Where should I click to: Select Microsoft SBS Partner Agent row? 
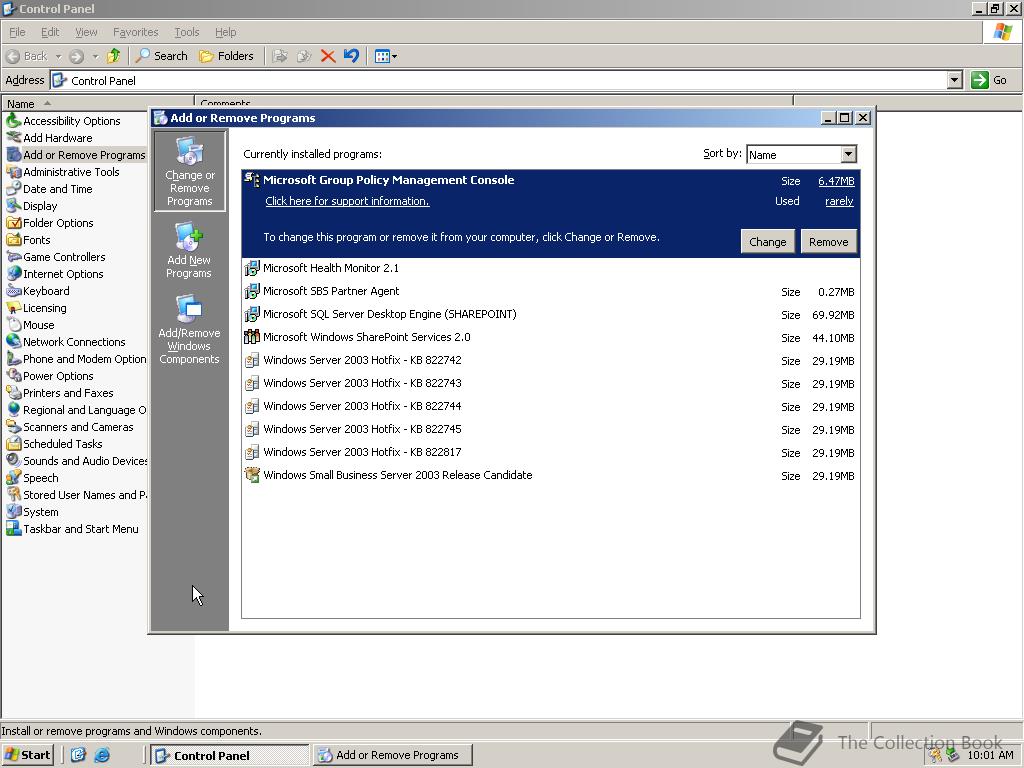(551, 291)
